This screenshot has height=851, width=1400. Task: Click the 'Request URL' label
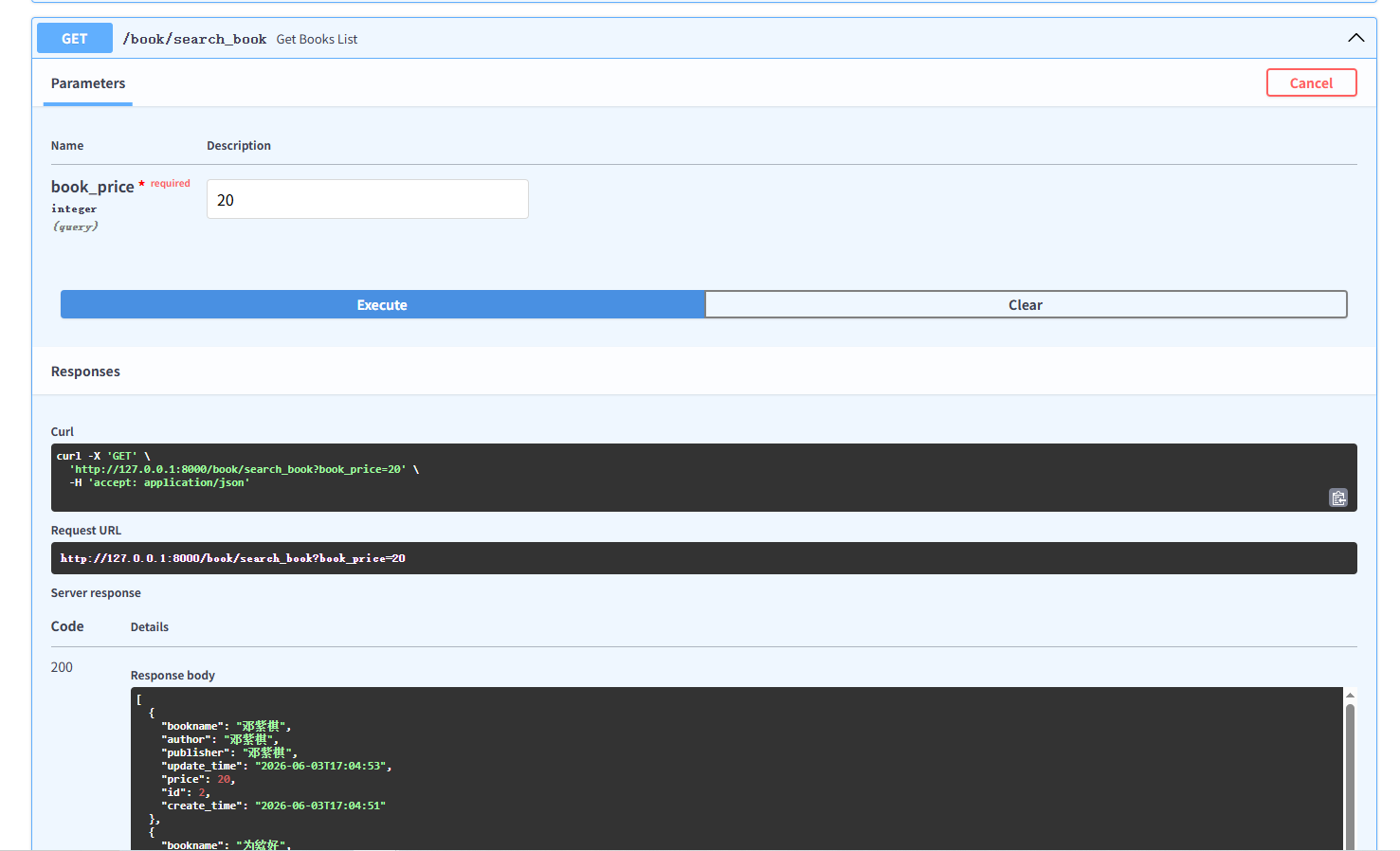pos(86,531)
